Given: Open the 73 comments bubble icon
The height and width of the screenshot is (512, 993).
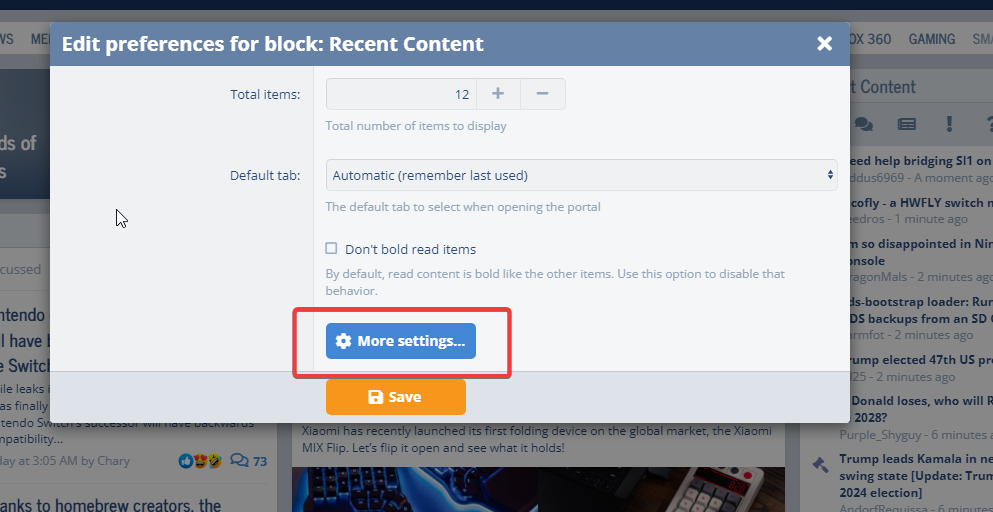Looking at the screenshot, I should (239, 461).
